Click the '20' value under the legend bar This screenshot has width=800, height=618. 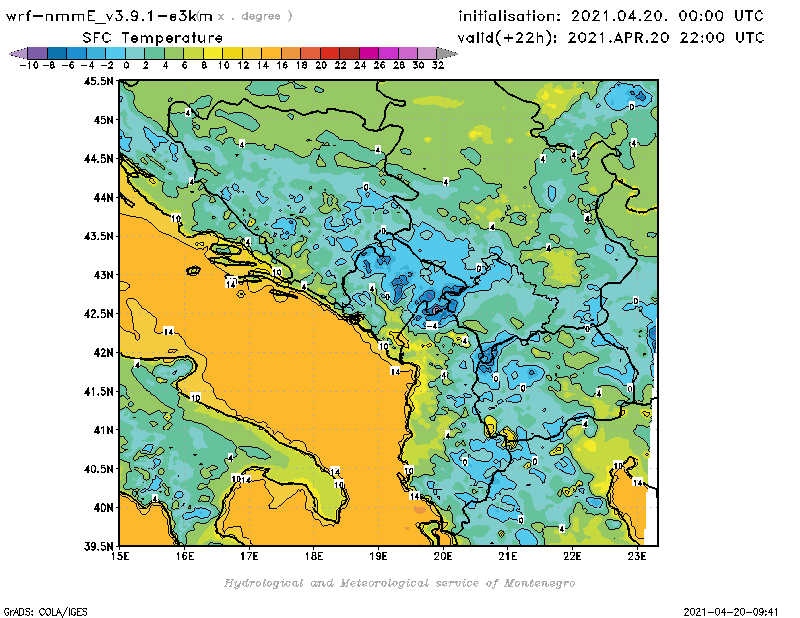(x=321, y=65)
